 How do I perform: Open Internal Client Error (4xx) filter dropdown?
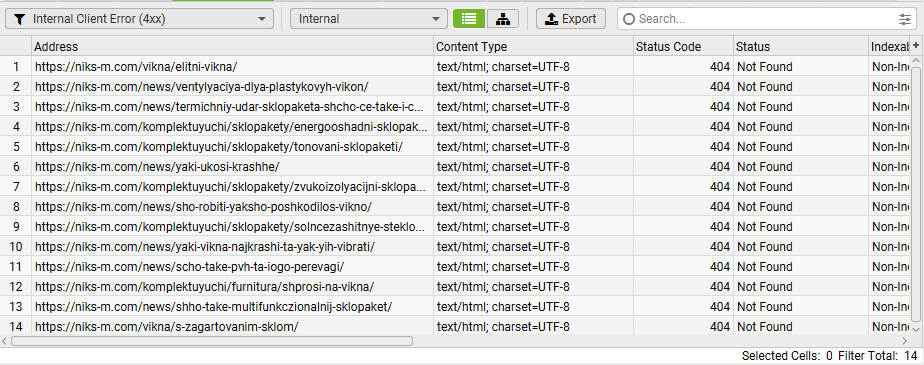pos(140,19)
